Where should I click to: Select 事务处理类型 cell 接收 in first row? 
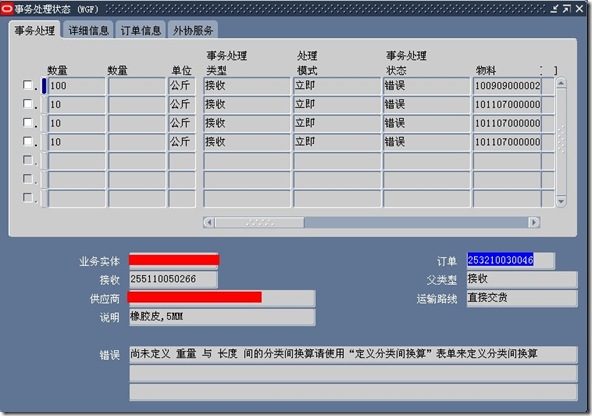(247, 86)
